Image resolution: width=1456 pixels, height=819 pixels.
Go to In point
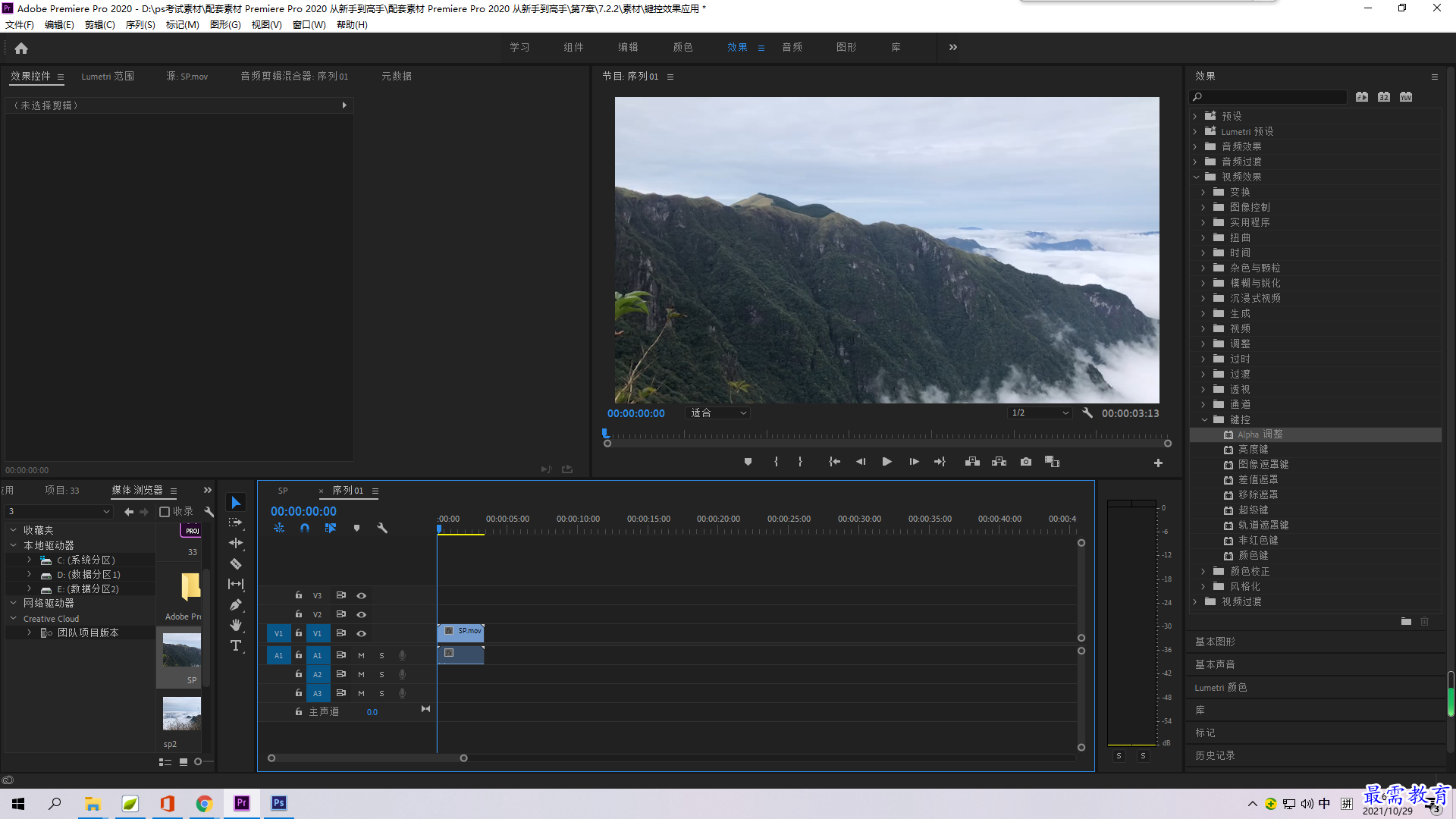[834, 462]
